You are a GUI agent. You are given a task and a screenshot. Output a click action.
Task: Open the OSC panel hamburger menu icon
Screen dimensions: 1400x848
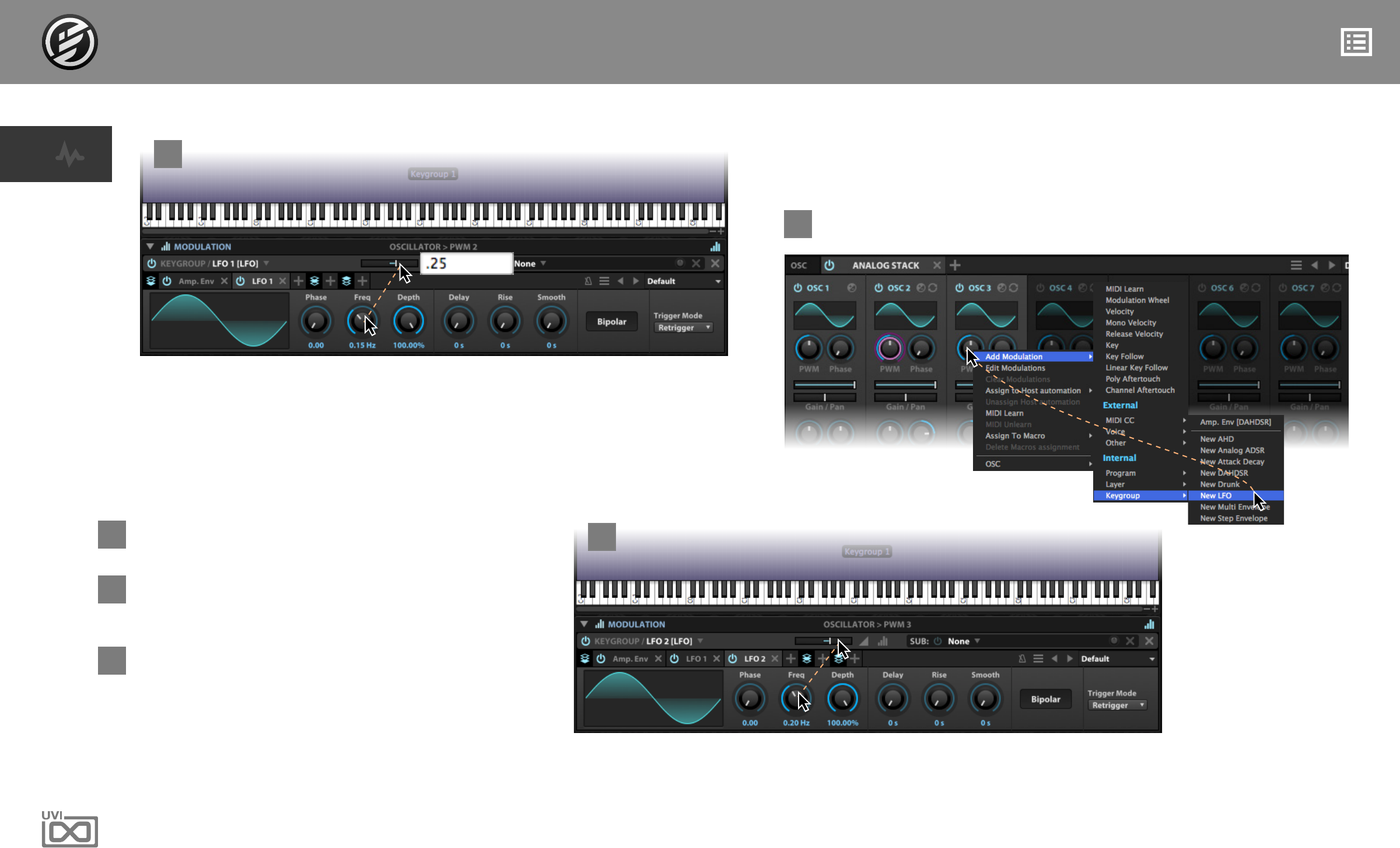(x=1296, y=266)
